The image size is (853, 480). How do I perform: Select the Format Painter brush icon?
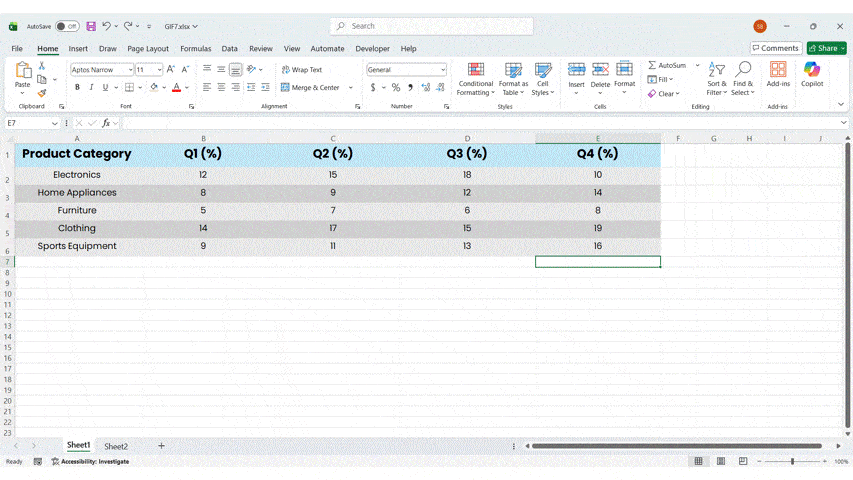42,93
